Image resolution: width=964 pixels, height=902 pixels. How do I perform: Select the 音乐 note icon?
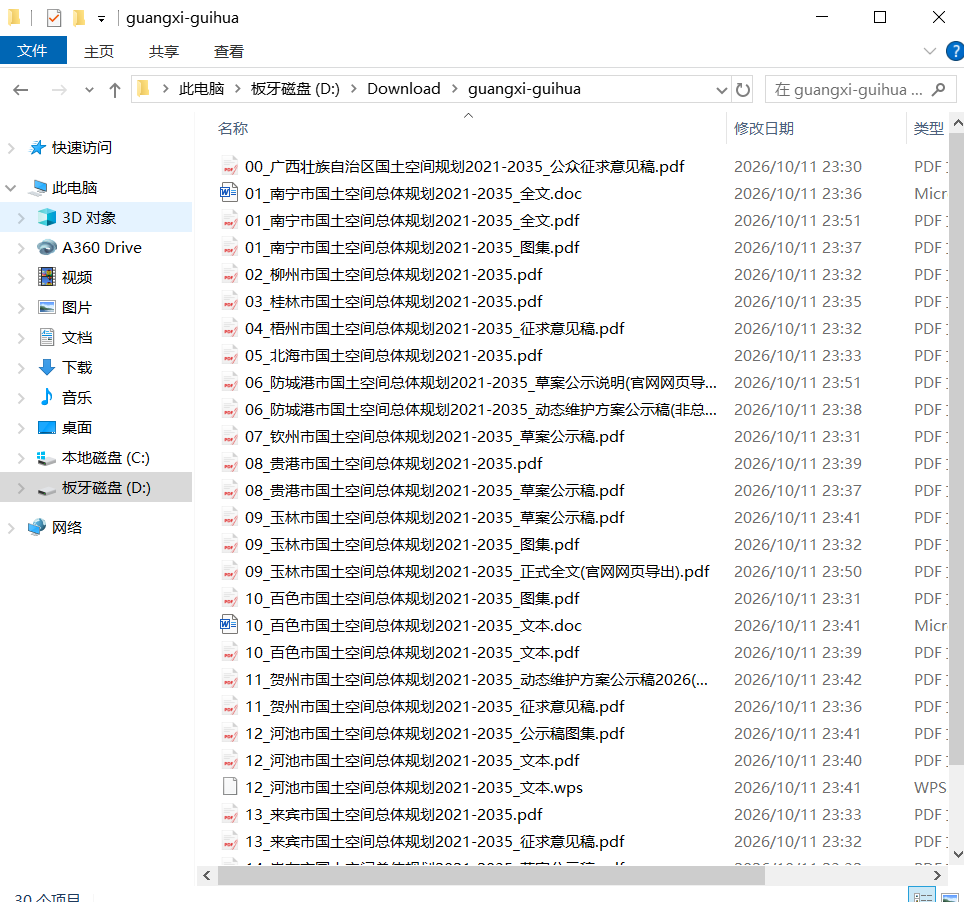point(47,397)
